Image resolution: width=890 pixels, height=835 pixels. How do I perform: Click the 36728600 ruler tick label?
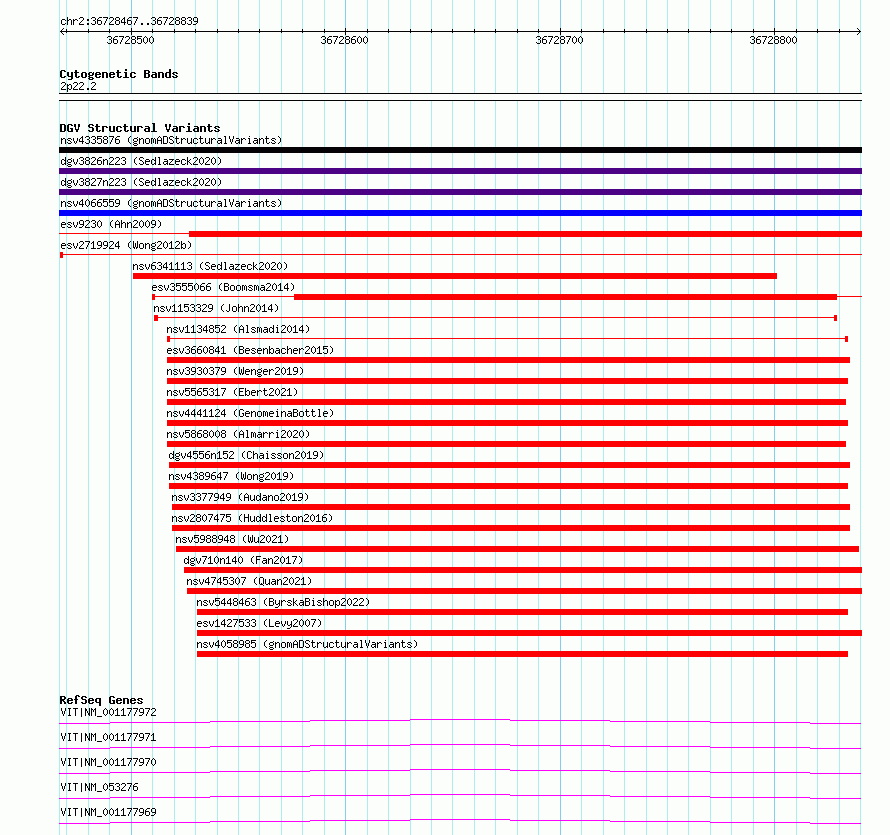pos(344,40)
